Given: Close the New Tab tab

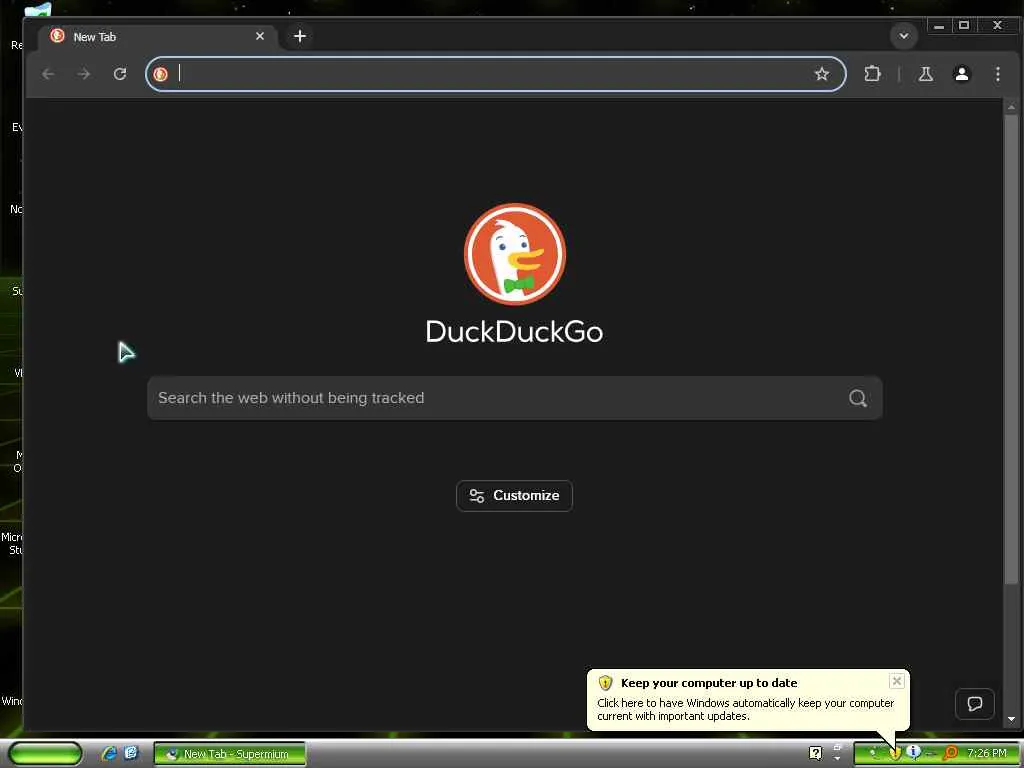Looking at the screenshot, I should click(260, 36).
